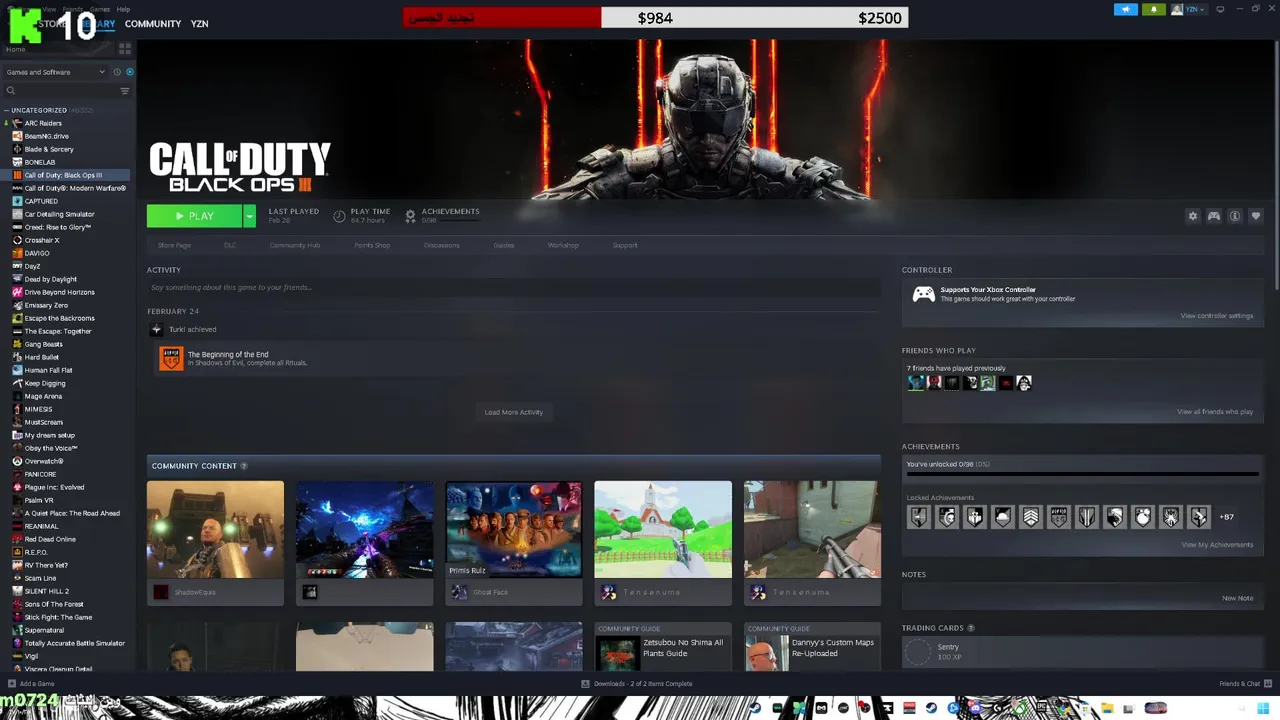Enter Big Picture mode via monitor icon
1280x720 pixels.
[x=1220, y=10]
